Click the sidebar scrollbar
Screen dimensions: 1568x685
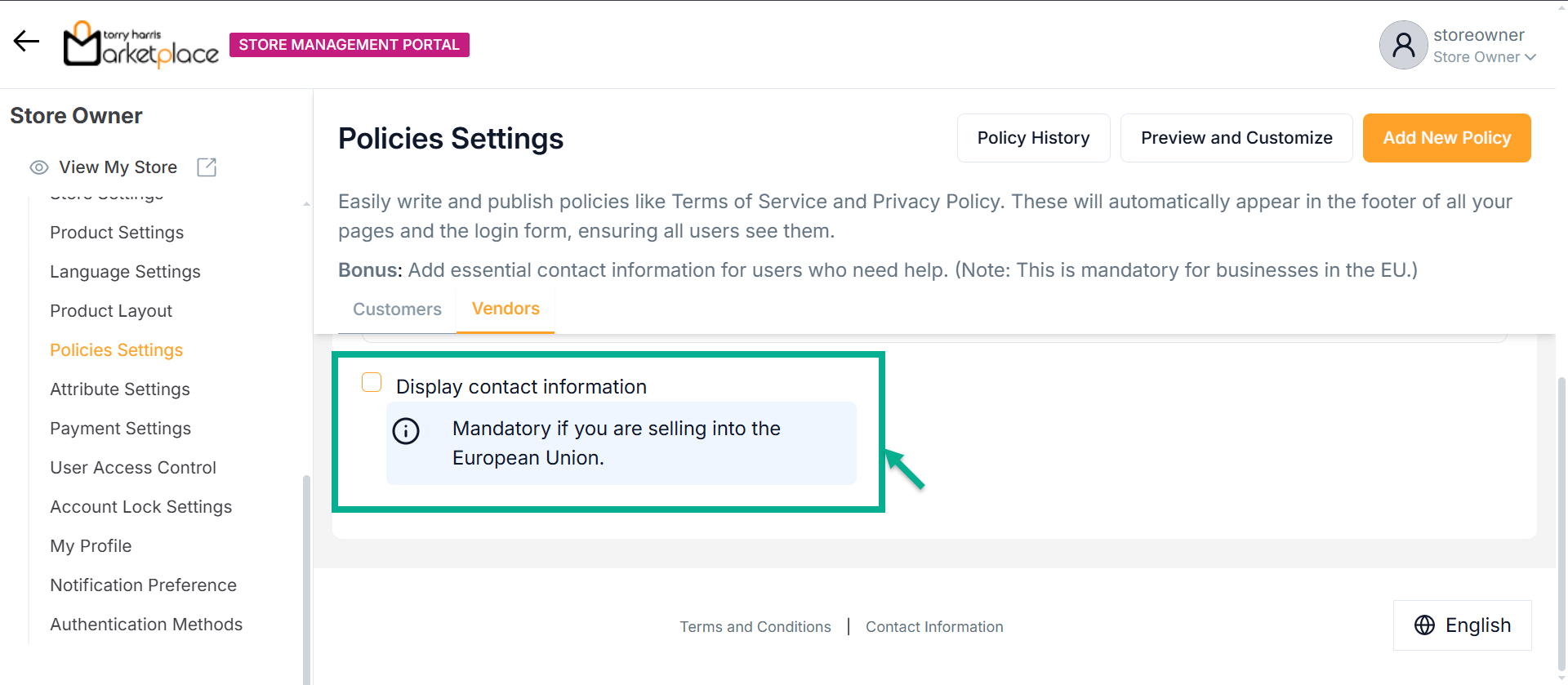coord(306,572)
